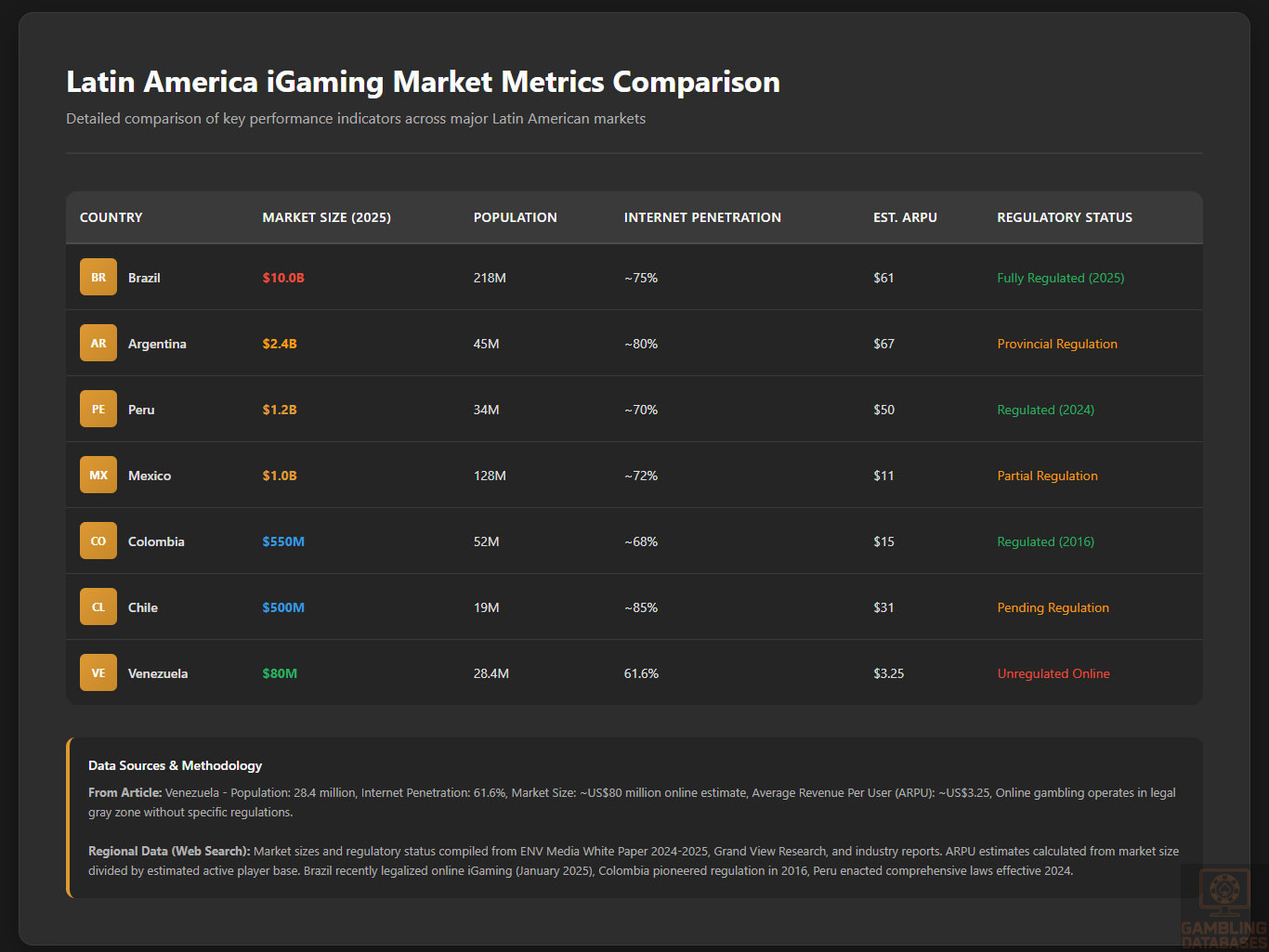This screenshot has width=1269, height=952.
Task: Select the CO country badge
Action: tap(98, 541)
